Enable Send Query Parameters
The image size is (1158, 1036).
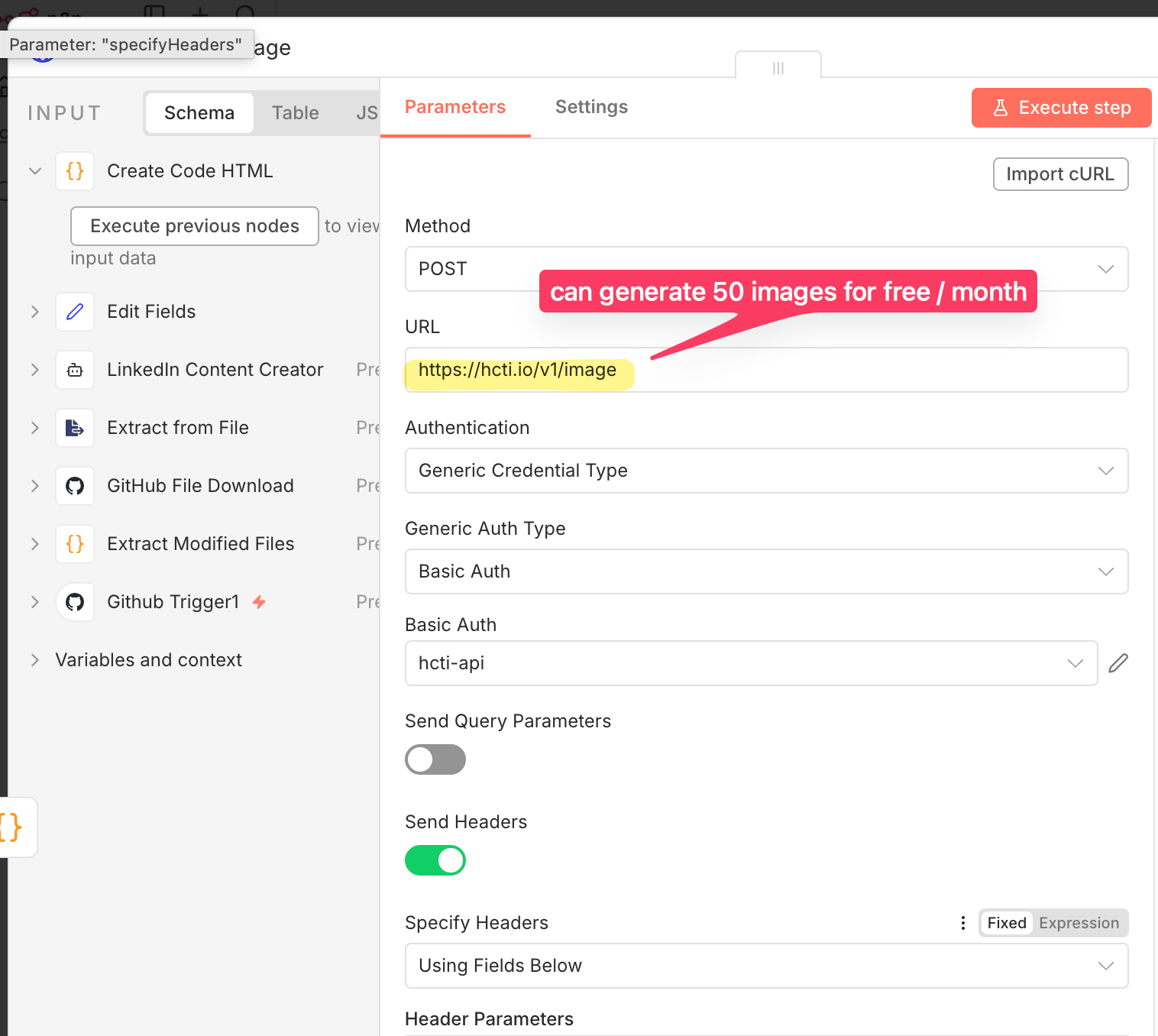(x=435, y=759)
